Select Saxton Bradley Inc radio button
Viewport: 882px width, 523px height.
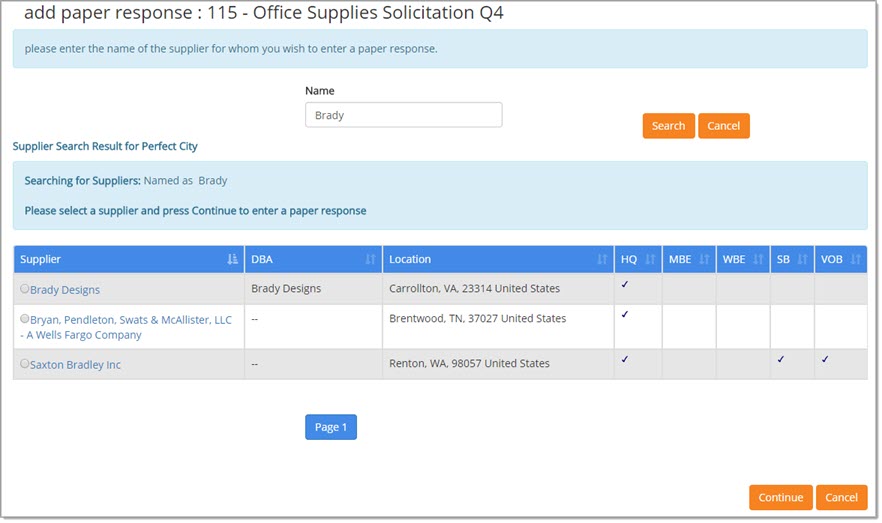[x=25, y=364]
